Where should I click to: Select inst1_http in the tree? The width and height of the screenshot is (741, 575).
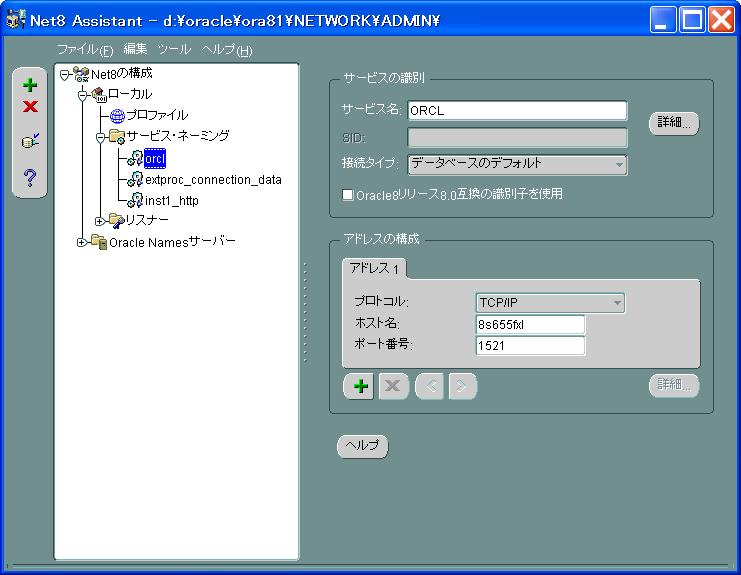click(x=172, y=201)
